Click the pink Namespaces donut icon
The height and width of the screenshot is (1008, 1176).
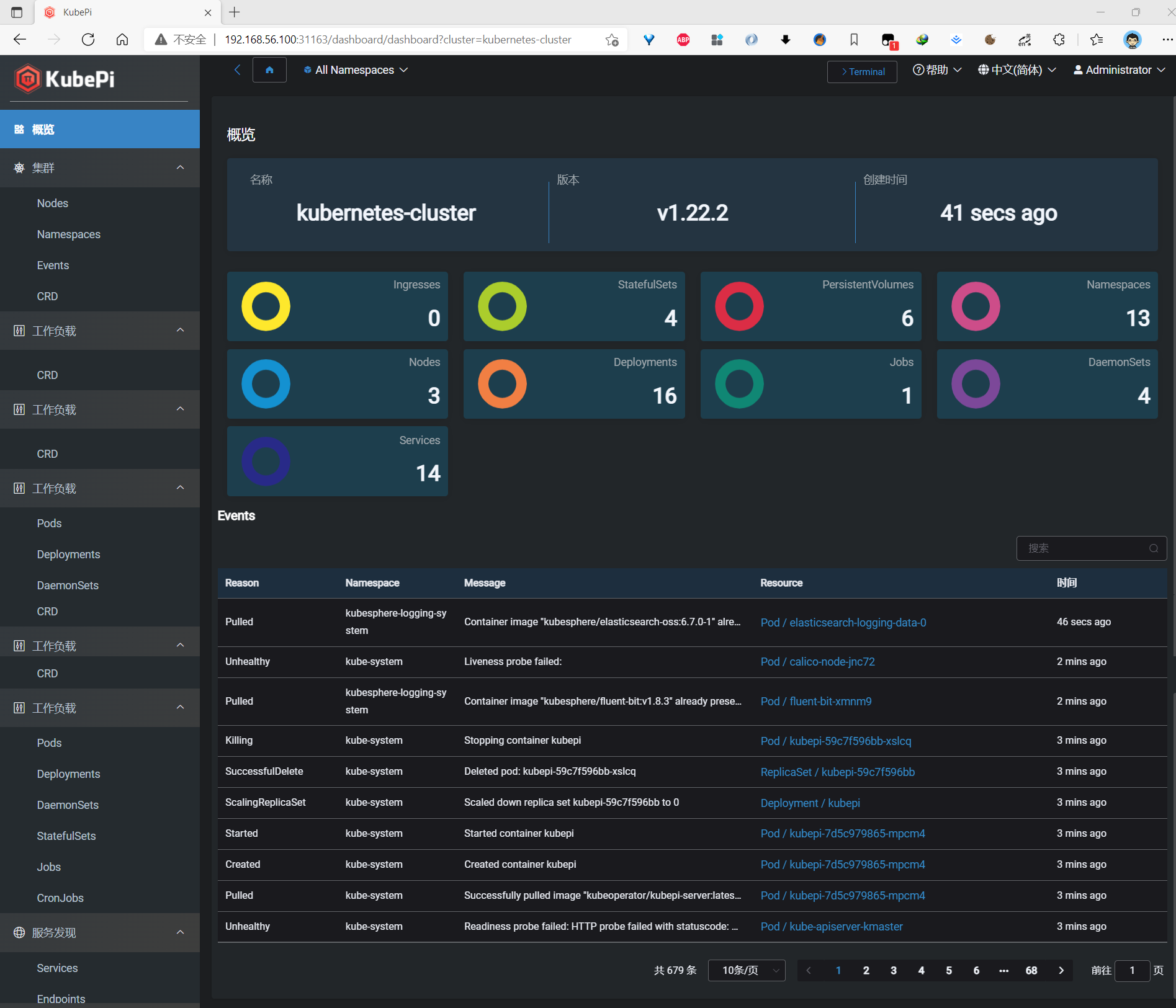click(976, 306)
